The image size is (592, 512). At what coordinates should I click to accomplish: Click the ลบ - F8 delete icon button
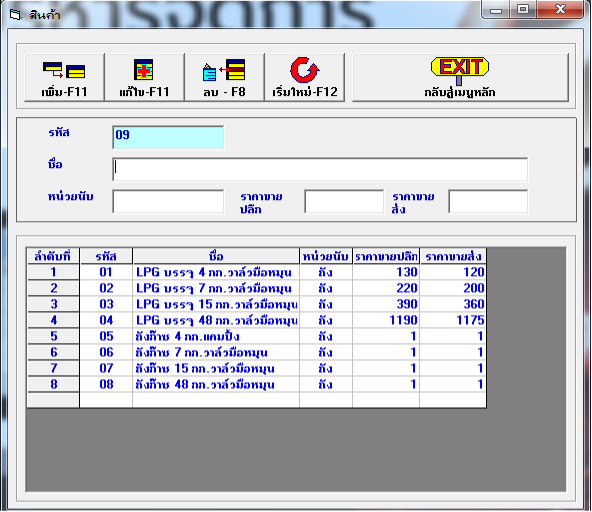[x=224, y=77]
